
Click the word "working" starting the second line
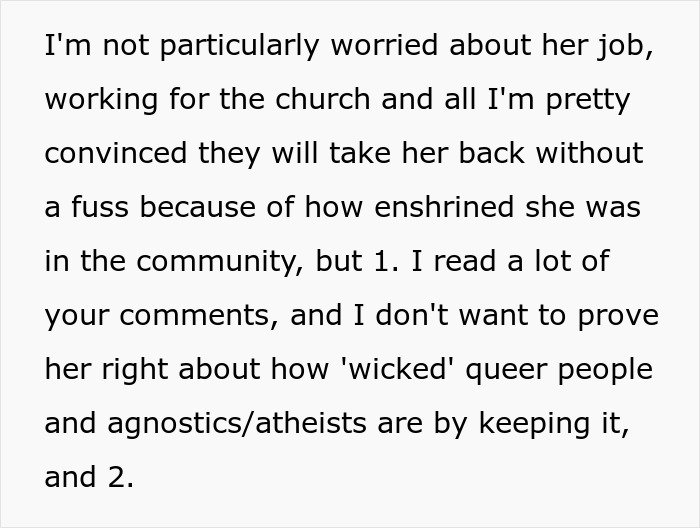click(101, 100)
